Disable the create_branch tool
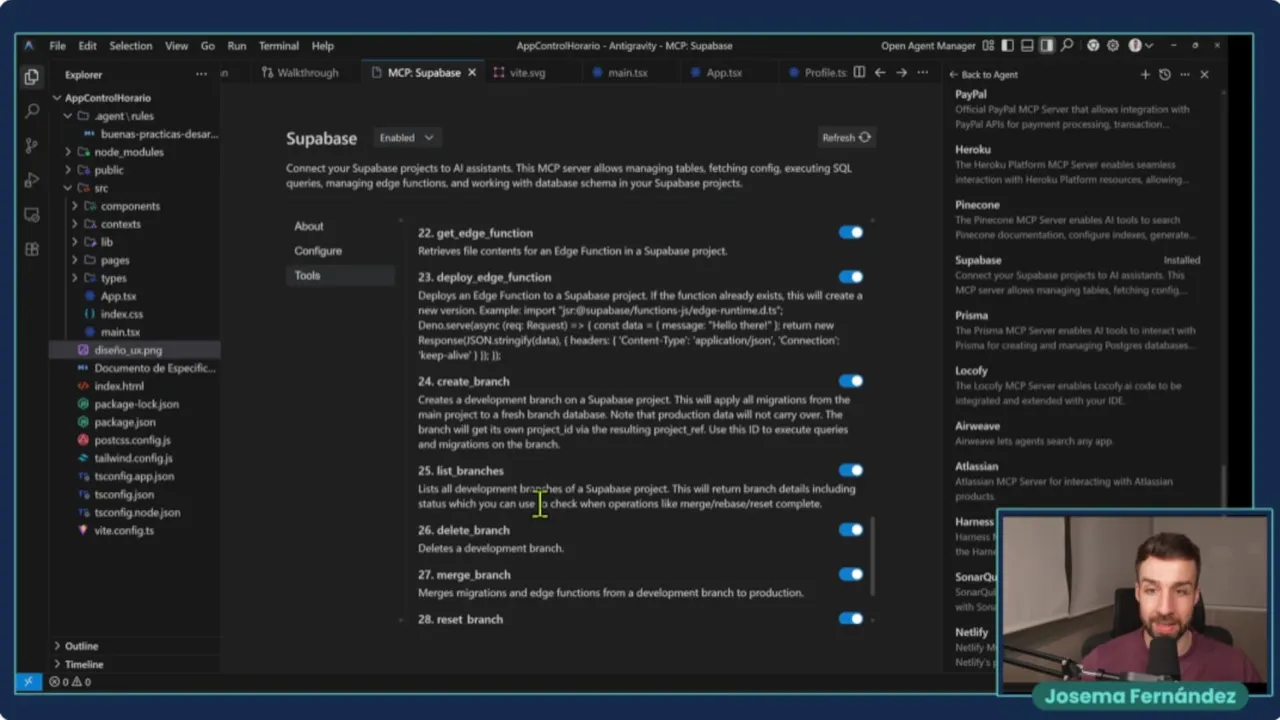The height and width of the screenshot is (720, 1280). click(x=851, y=381)
